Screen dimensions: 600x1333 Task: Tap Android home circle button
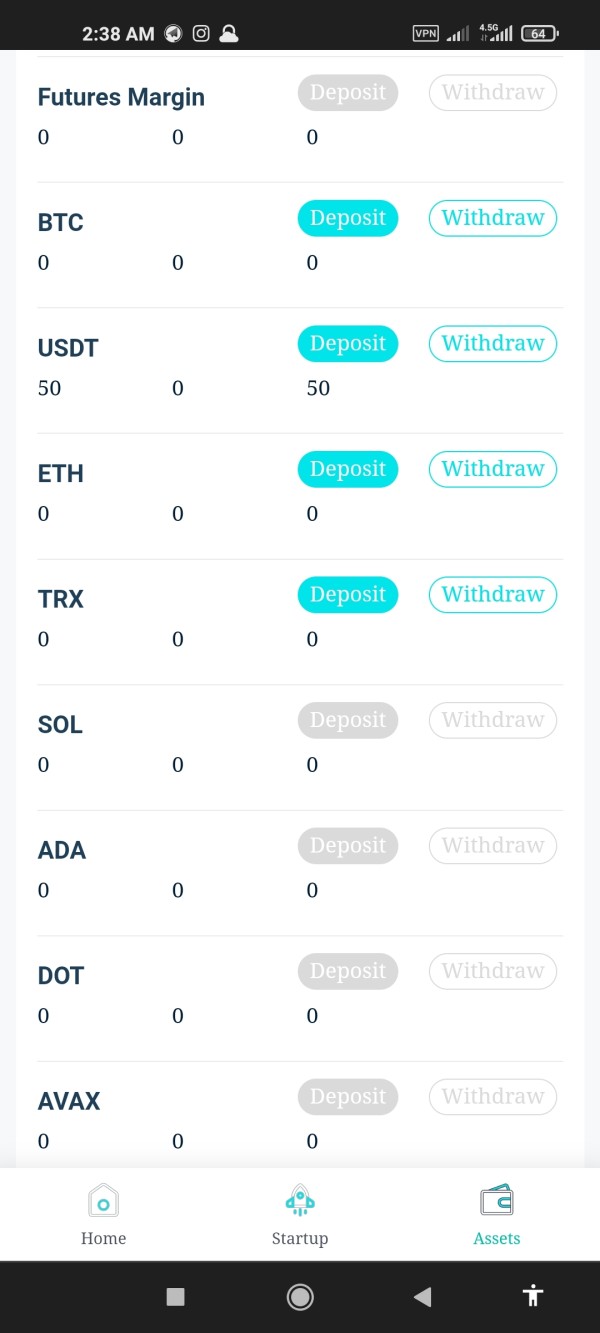[x=300, y=1297]
